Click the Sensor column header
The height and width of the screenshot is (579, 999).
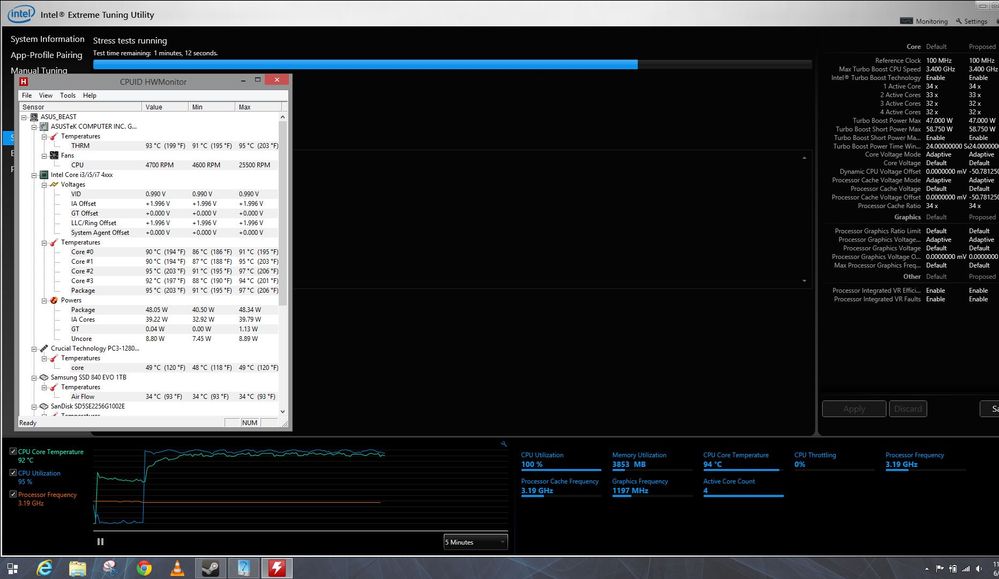click(81, 107)
